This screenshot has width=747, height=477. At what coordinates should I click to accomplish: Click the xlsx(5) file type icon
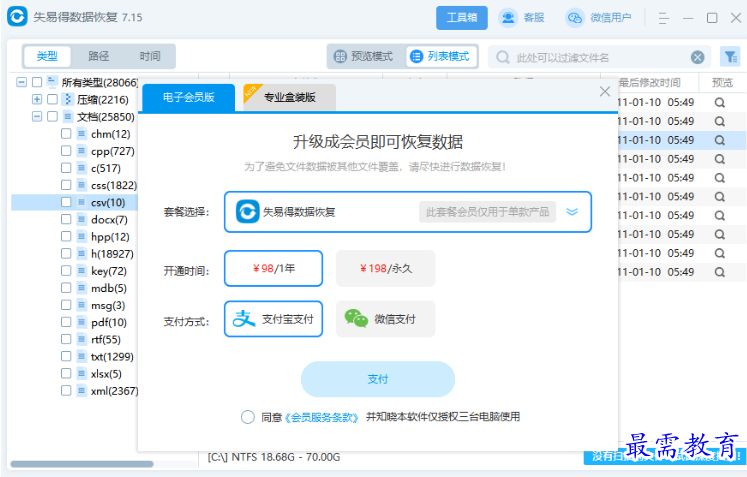click(x=81, y=374)
